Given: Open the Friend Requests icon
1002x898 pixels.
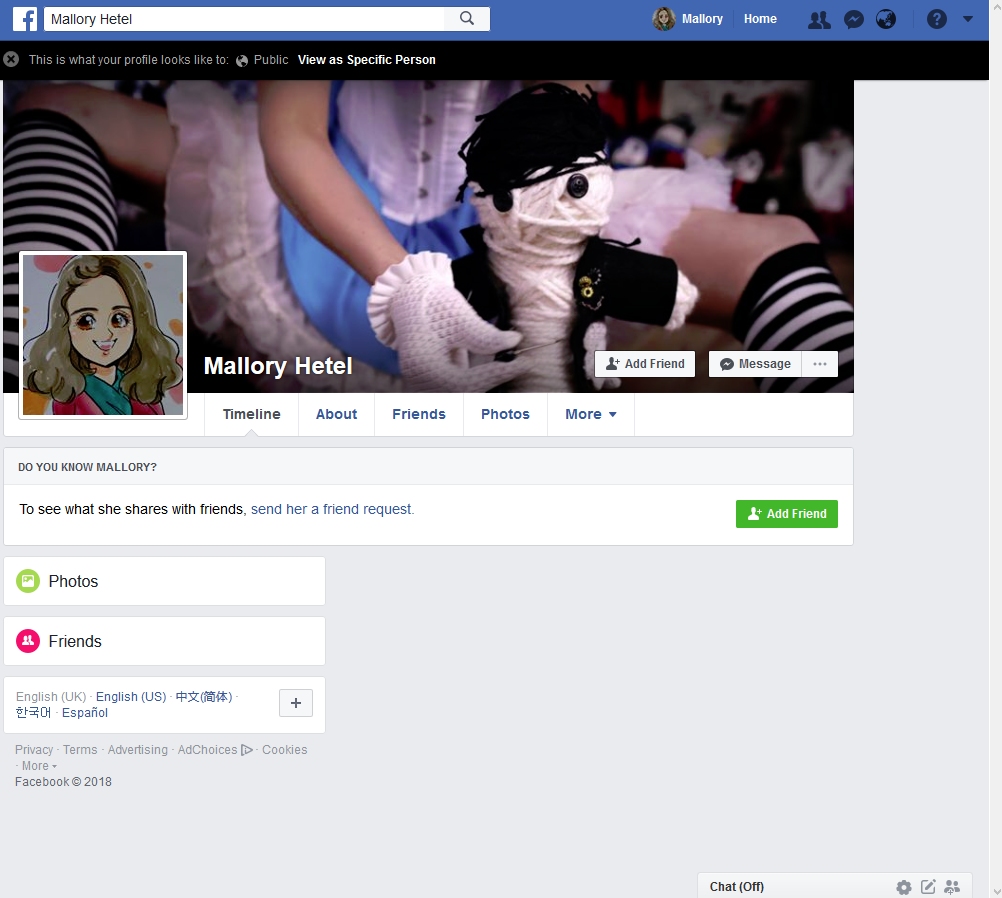Looking at the screenshot, I should (819, 19).
